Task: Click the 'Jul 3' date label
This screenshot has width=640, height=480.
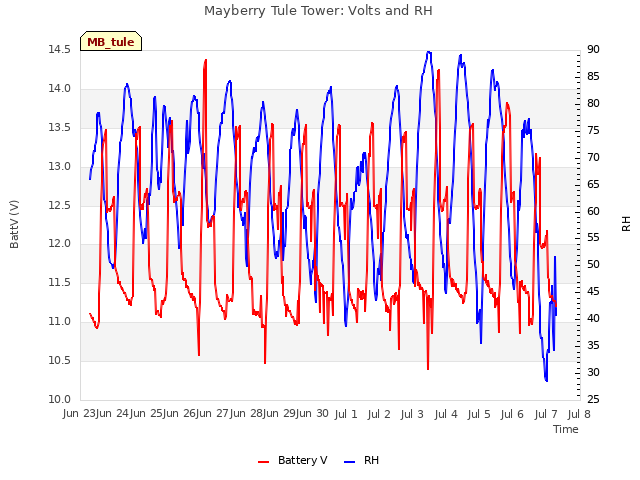Action: [x=412, y=414]
